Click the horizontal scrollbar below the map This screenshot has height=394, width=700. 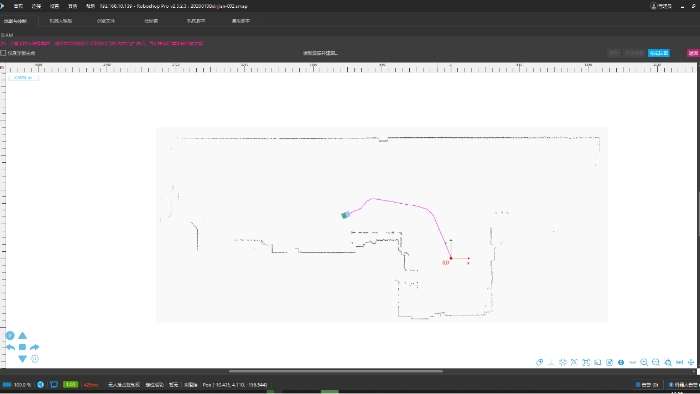[x=336, y=371]
